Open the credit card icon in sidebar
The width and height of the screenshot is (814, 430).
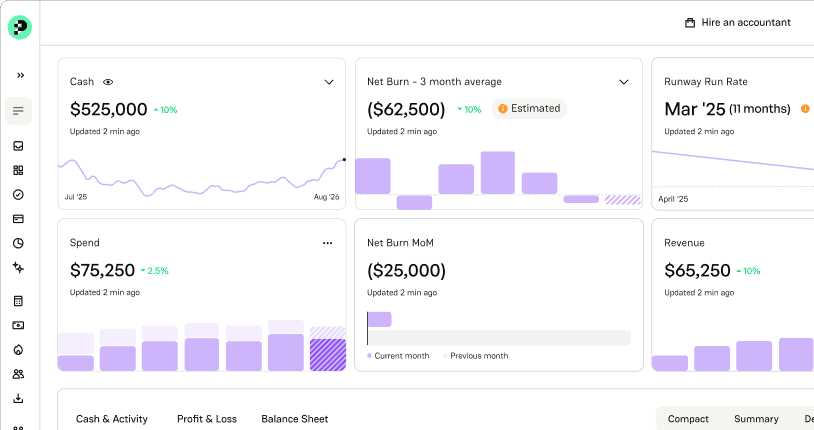[18, 219]
